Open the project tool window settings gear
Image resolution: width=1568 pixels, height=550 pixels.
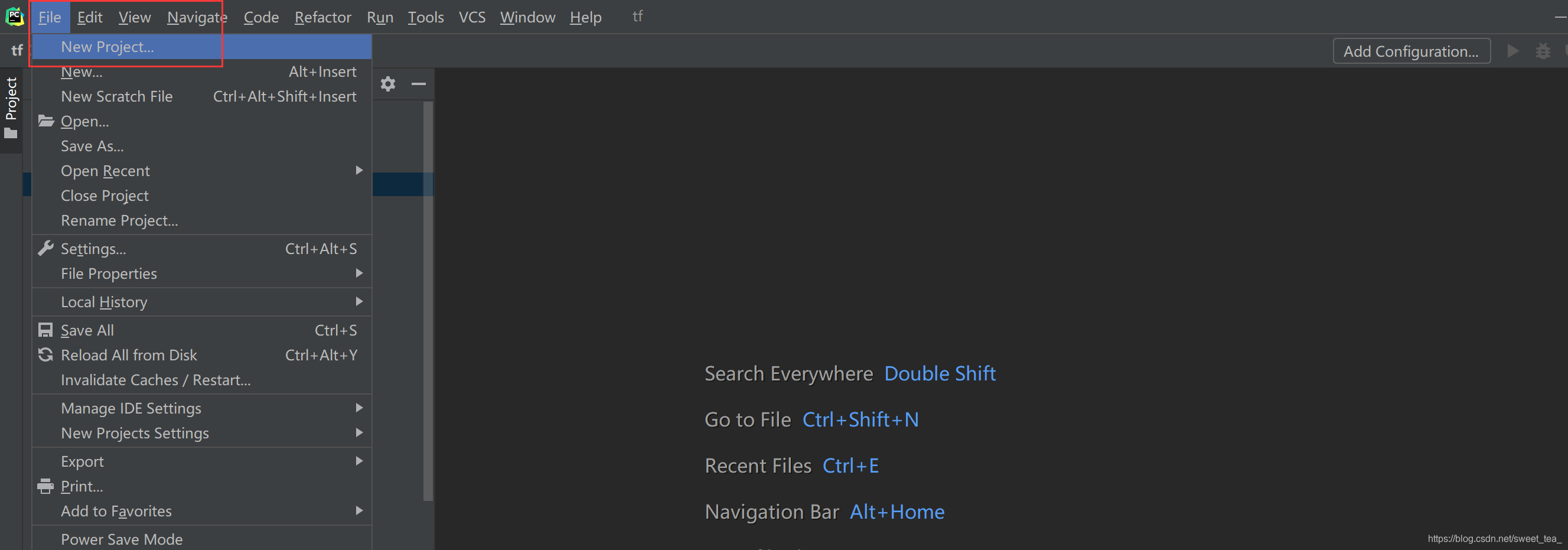(388, 83)
